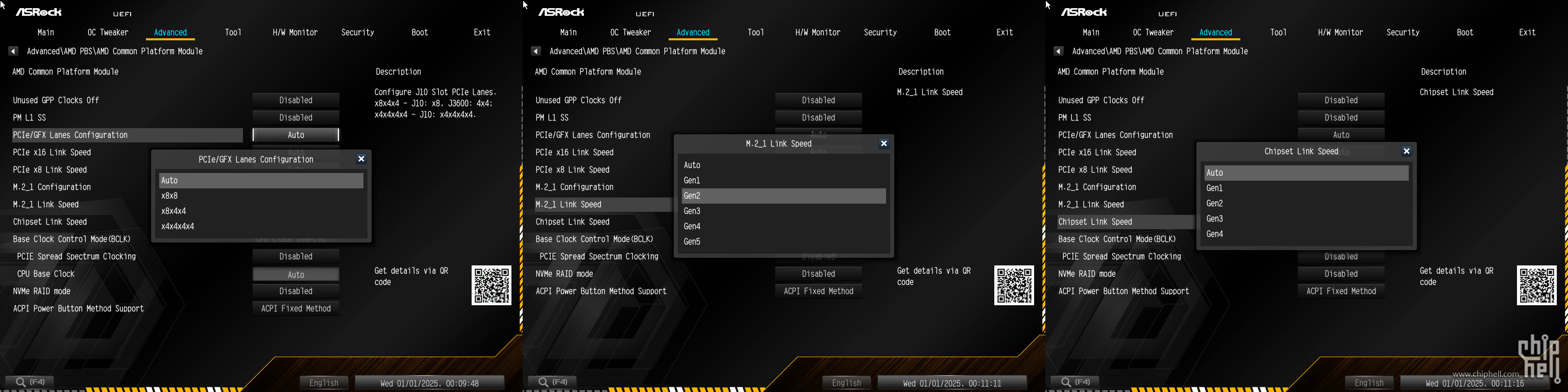Close the M.2_1 Link Speed popup

click(884, 143)
